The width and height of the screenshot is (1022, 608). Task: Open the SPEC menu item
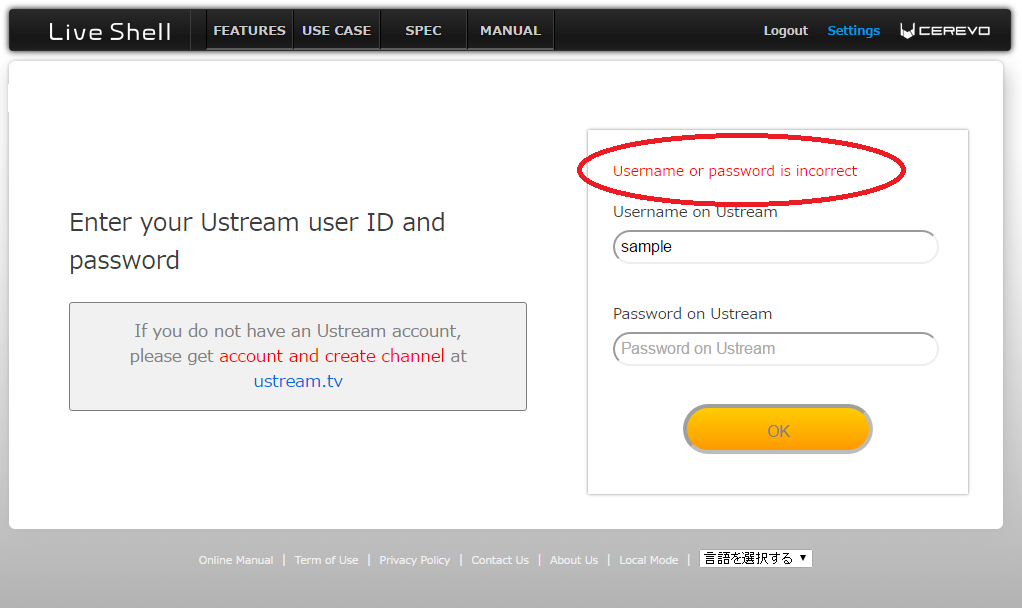[x=424, y=31]
